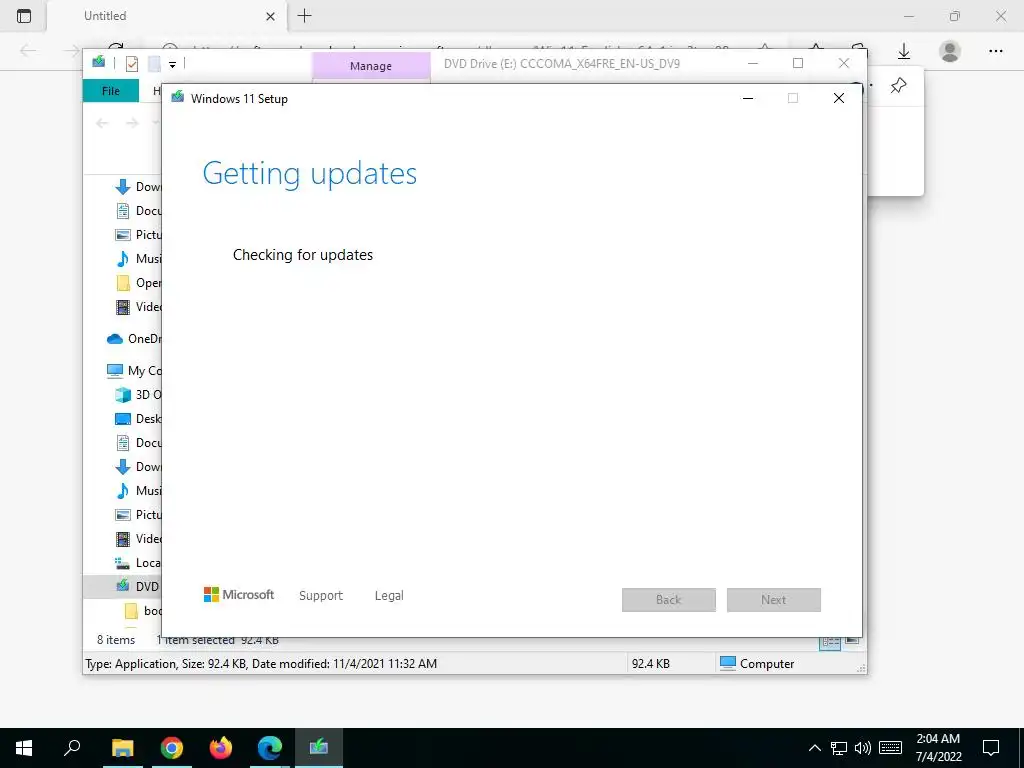The image size is (1024, 768).
Task: Switch Explorer to details view
Action: tap(830, 643)
